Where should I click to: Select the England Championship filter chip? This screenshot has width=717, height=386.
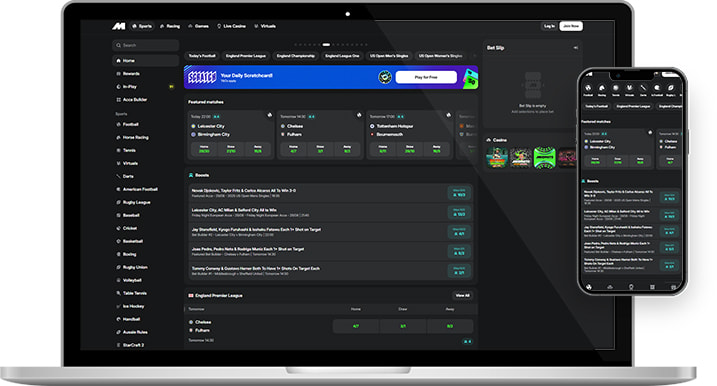[x=295, y=56]
